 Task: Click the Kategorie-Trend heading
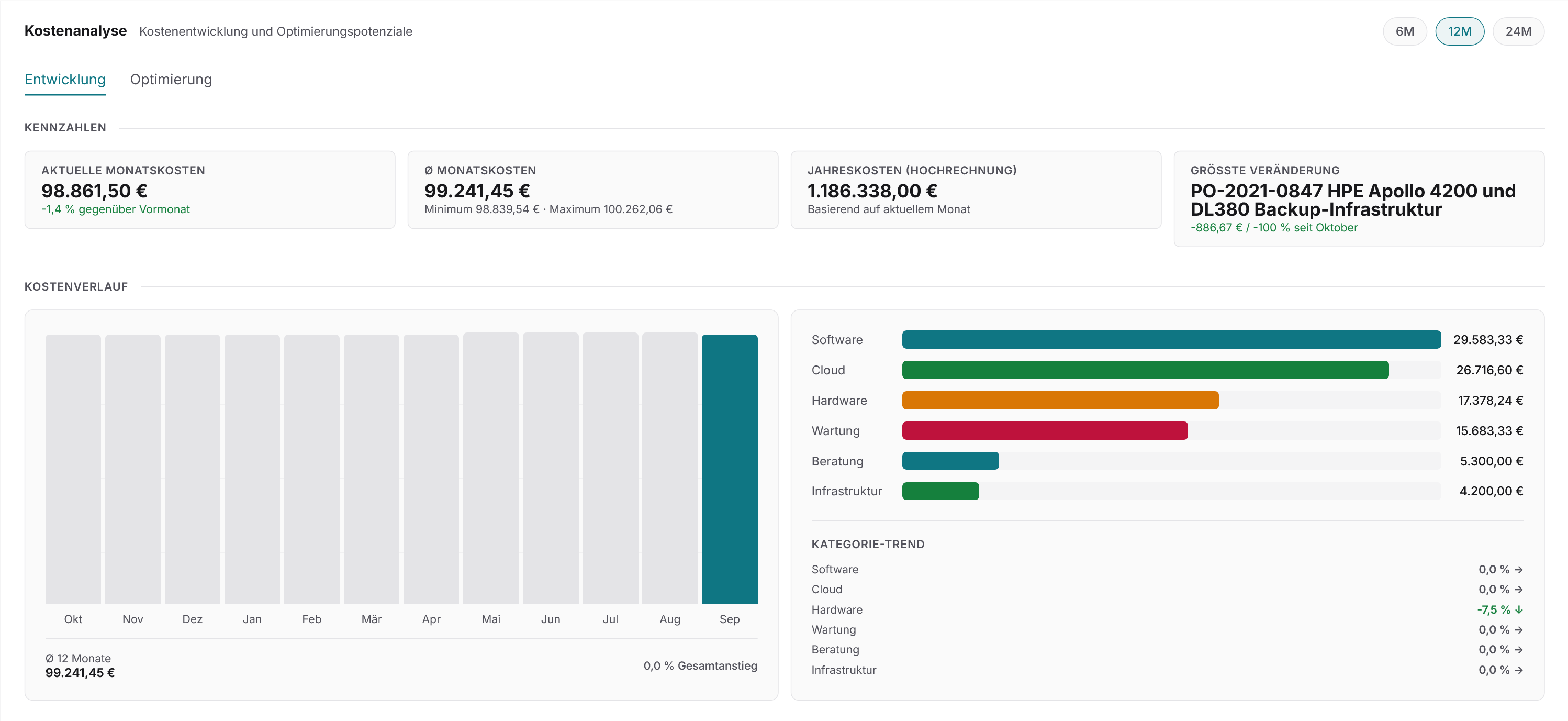point(868,545)
